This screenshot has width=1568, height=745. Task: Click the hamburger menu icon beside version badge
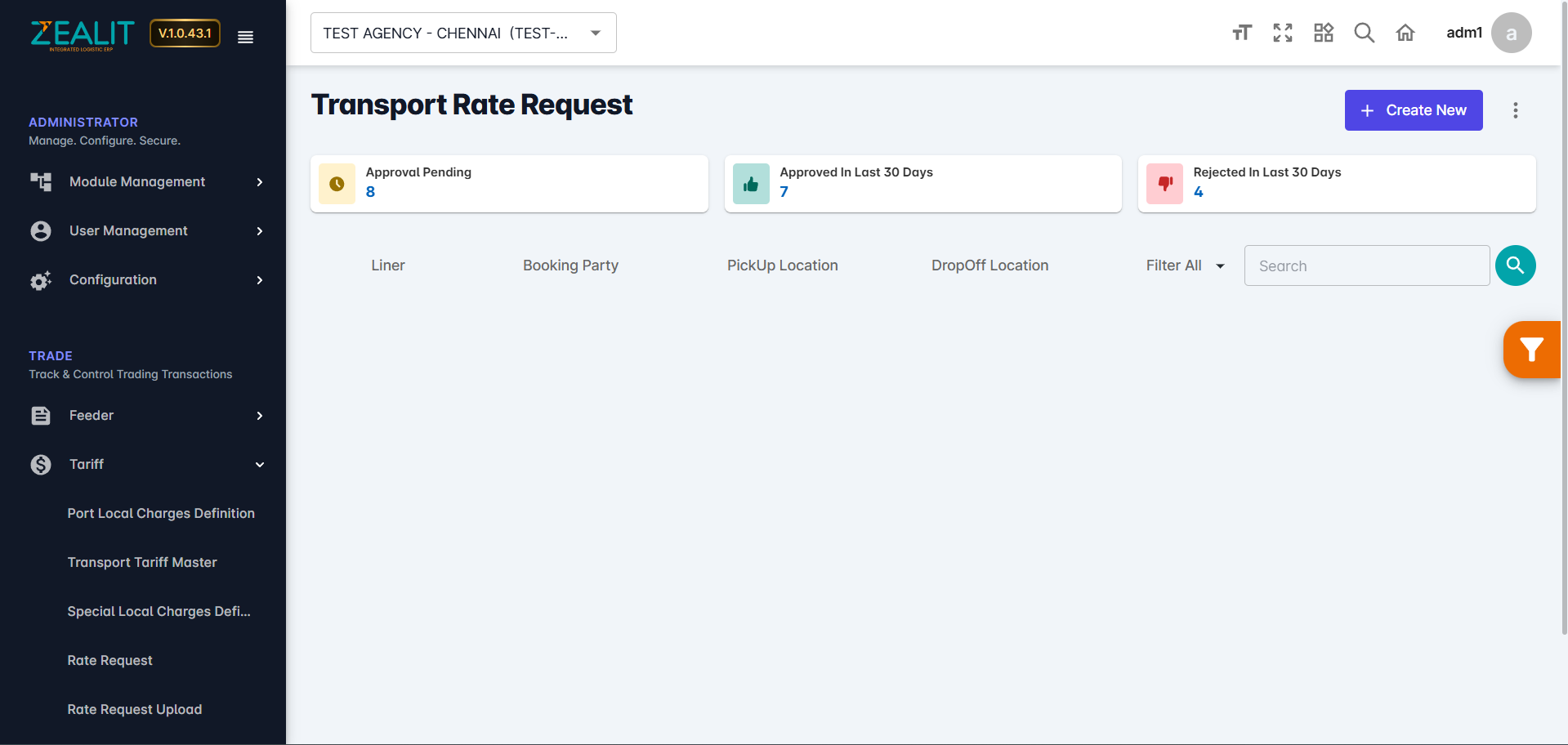(245, 37)
